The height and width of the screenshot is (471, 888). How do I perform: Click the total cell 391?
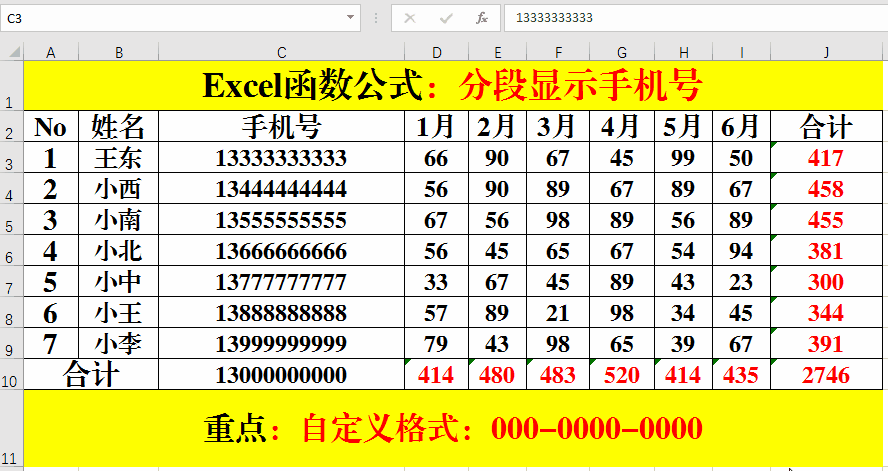tap(827, 343)
